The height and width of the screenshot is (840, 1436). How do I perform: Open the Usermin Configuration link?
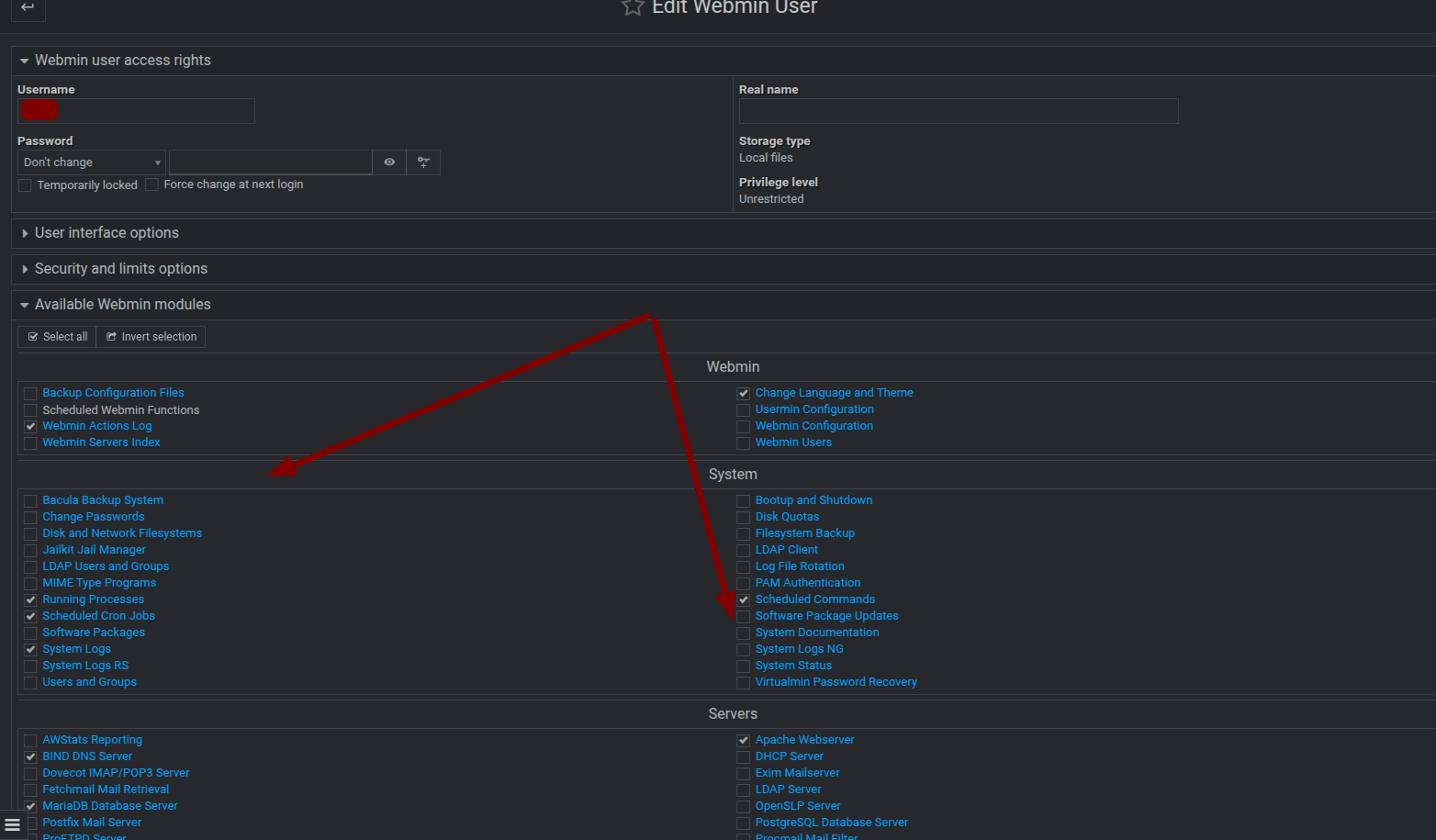tap(814, 409)
